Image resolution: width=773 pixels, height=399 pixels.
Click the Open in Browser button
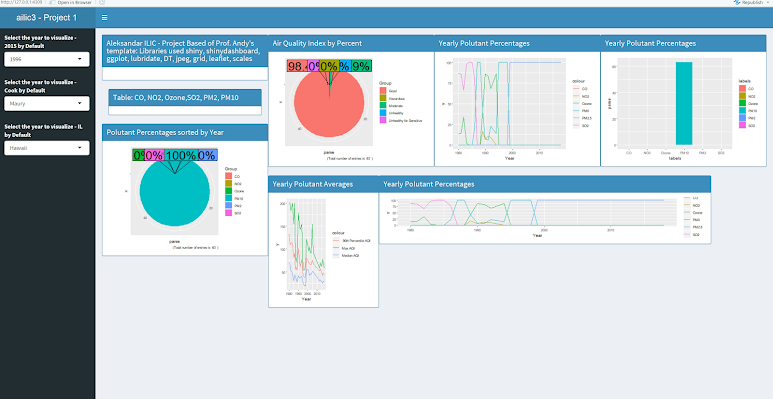tap(70, 2)
